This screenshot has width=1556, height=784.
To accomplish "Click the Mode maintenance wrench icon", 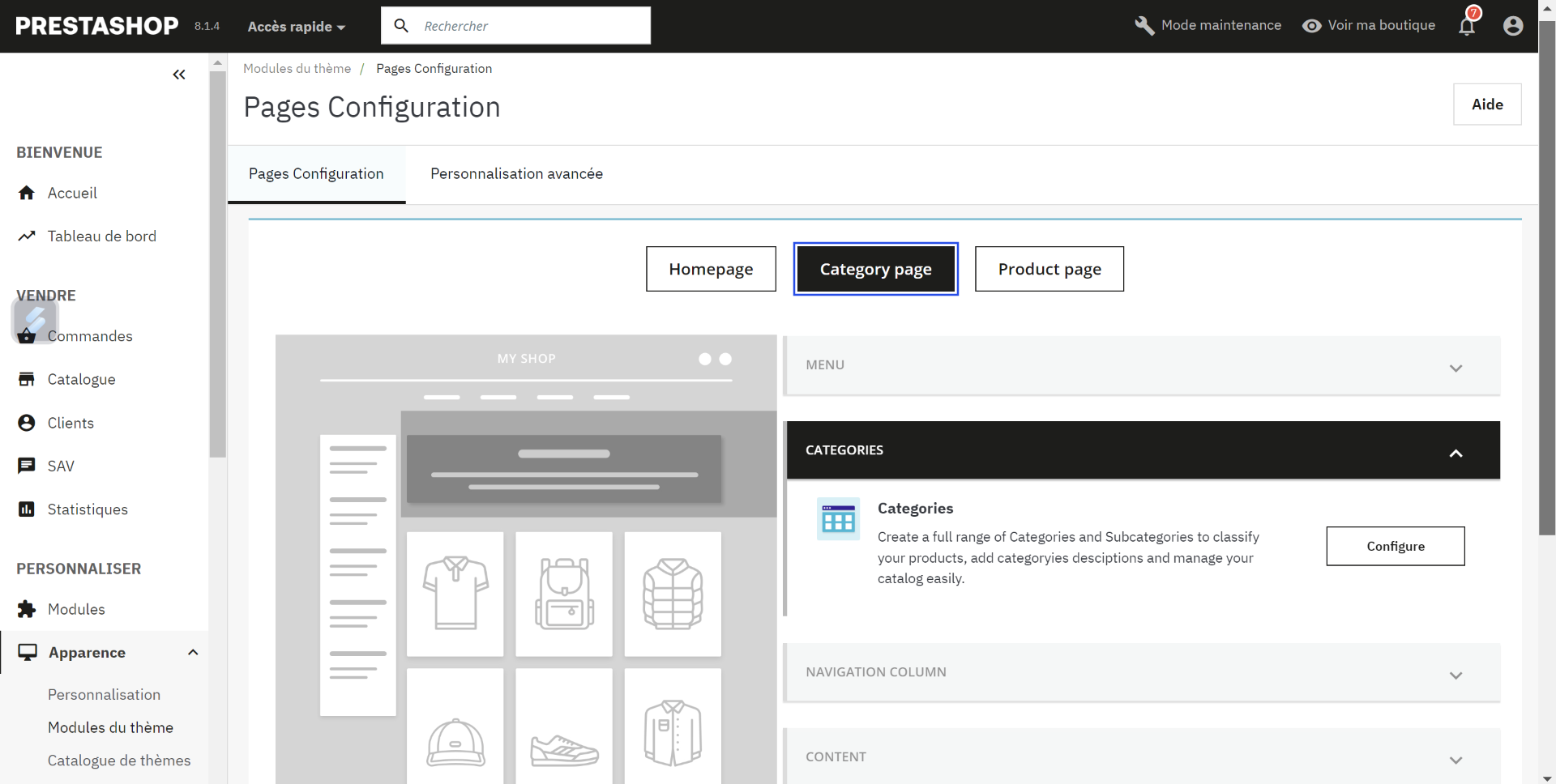I will tap(1144, 26).
